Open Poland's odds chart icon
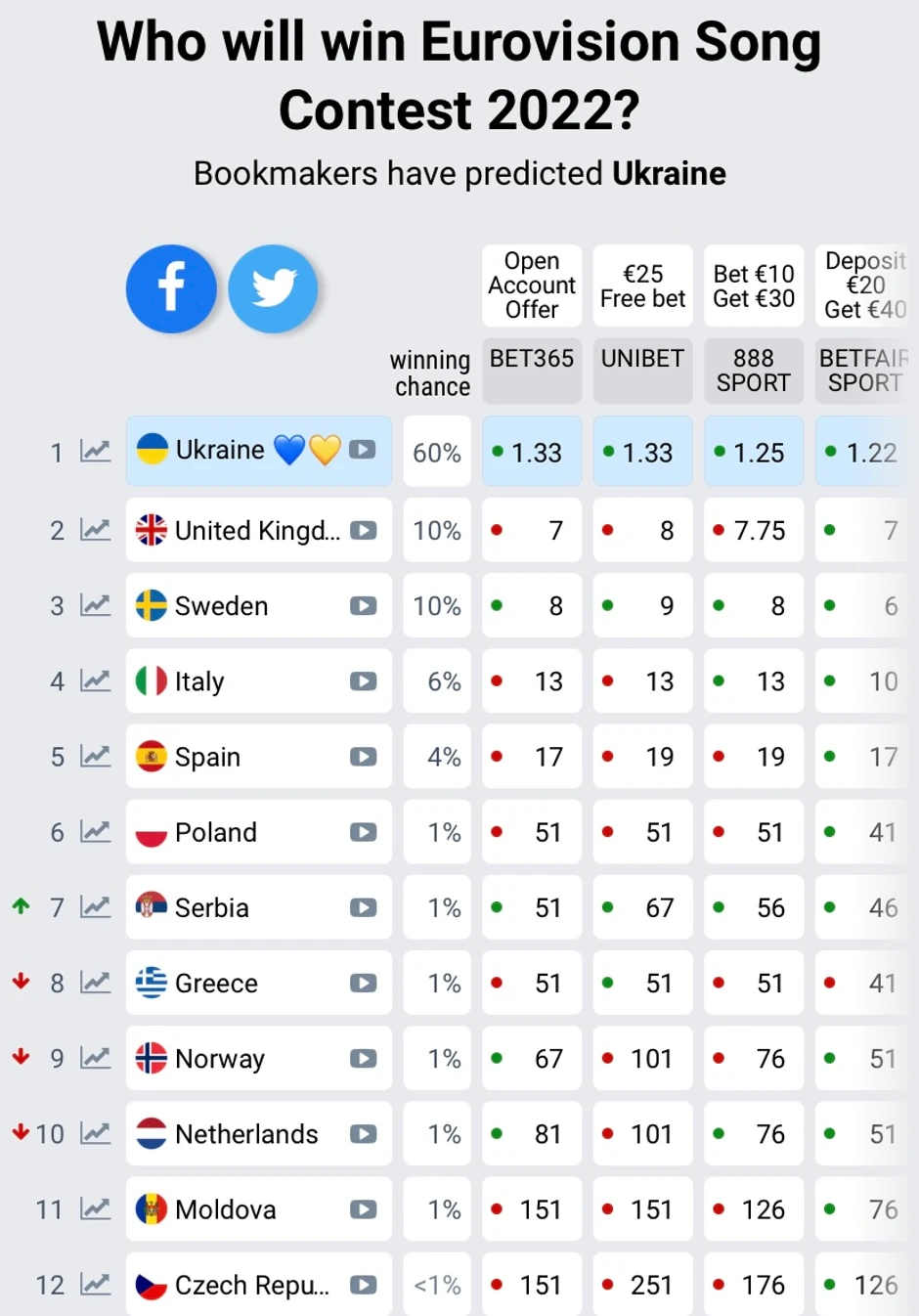Viewport: 919px width, 1316px height. click(95, 832)
